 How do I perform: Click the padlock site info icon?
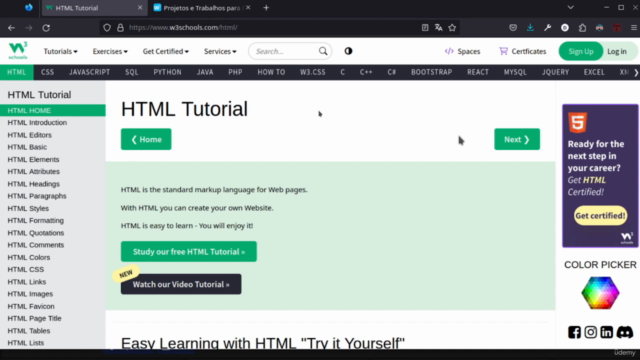coord(120,27)
